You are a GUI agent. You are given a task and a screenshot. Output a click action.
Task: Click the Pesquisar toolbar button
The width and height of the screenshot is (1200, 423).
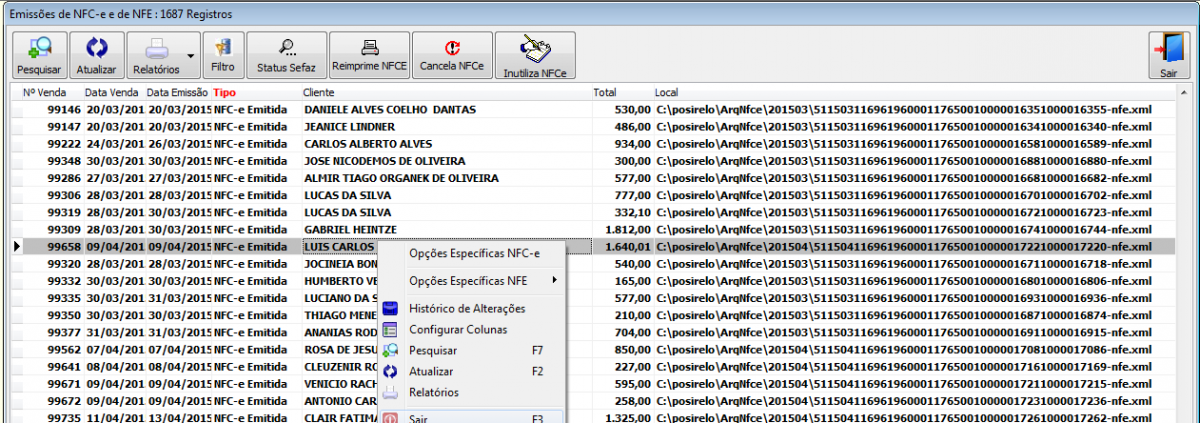pos(39,56)
